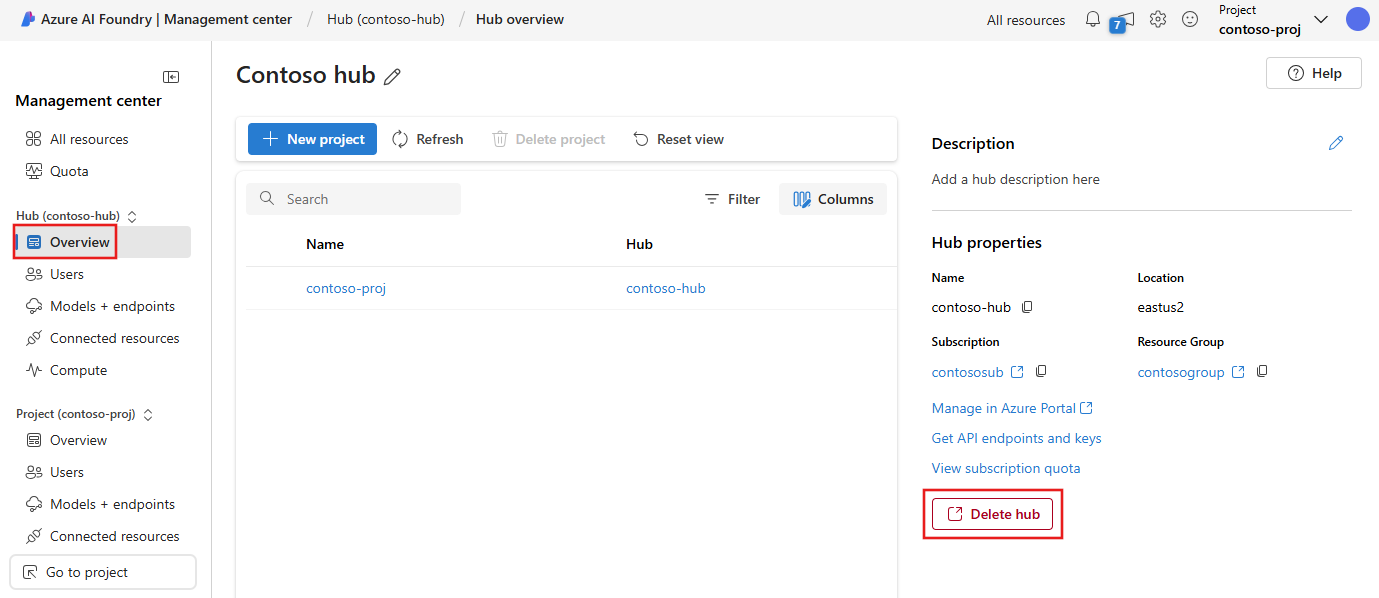Select Compute under the hub section

coord(78,370)
